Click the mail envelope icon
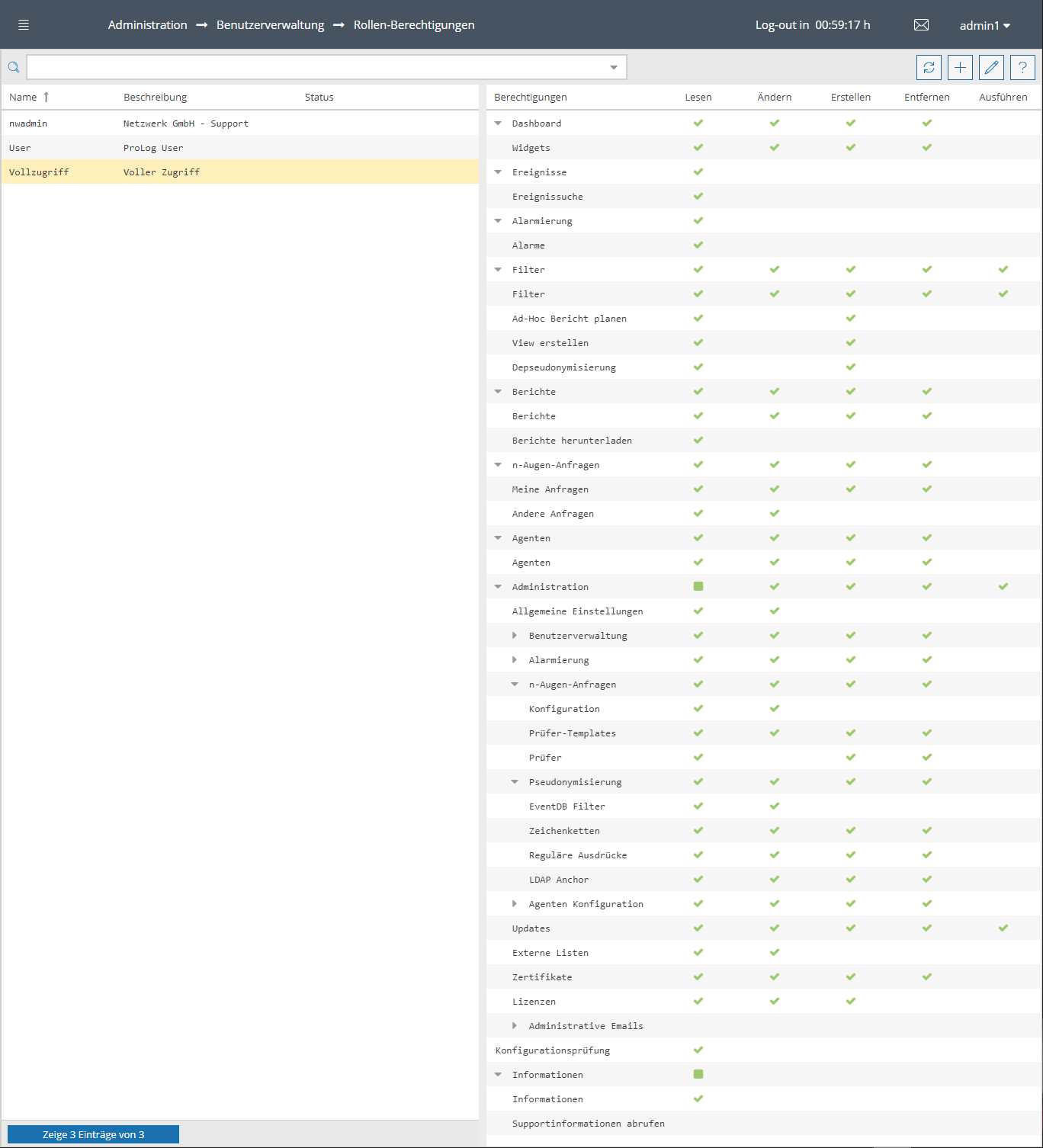The height and width of the screenshot is (1148, 1043). tap(921, 25)
